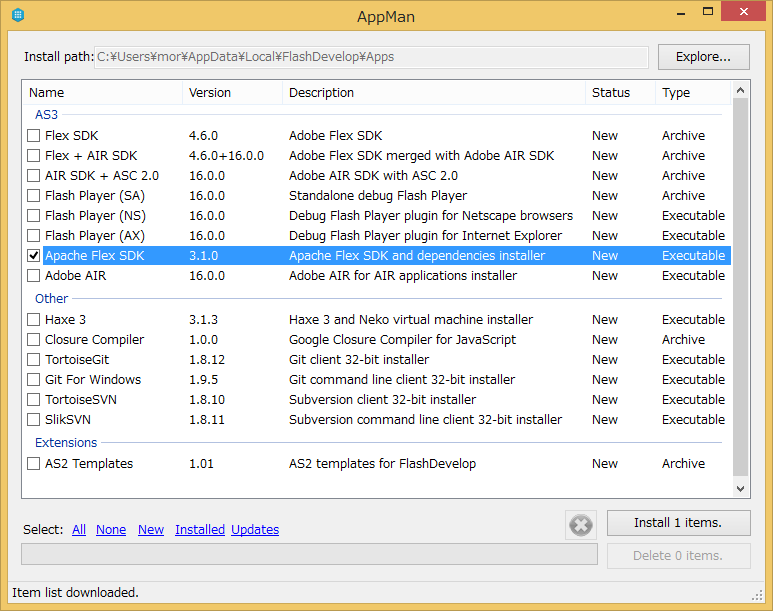
Task: Uncheck the Apache Flex SDK checkbox
Action: 34,255
